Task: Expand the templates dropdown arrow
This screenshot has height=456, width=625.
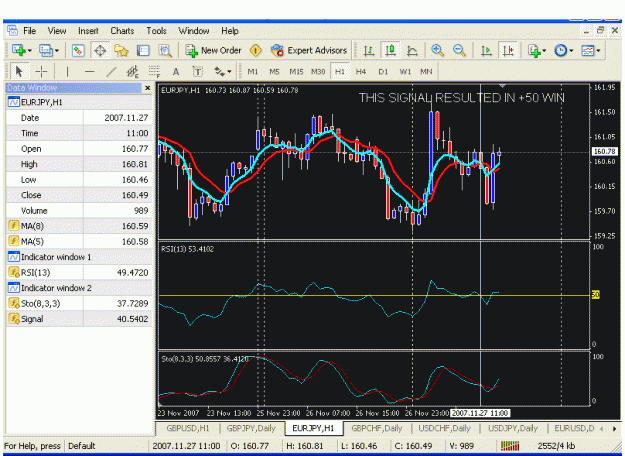Action: [598, 51]
